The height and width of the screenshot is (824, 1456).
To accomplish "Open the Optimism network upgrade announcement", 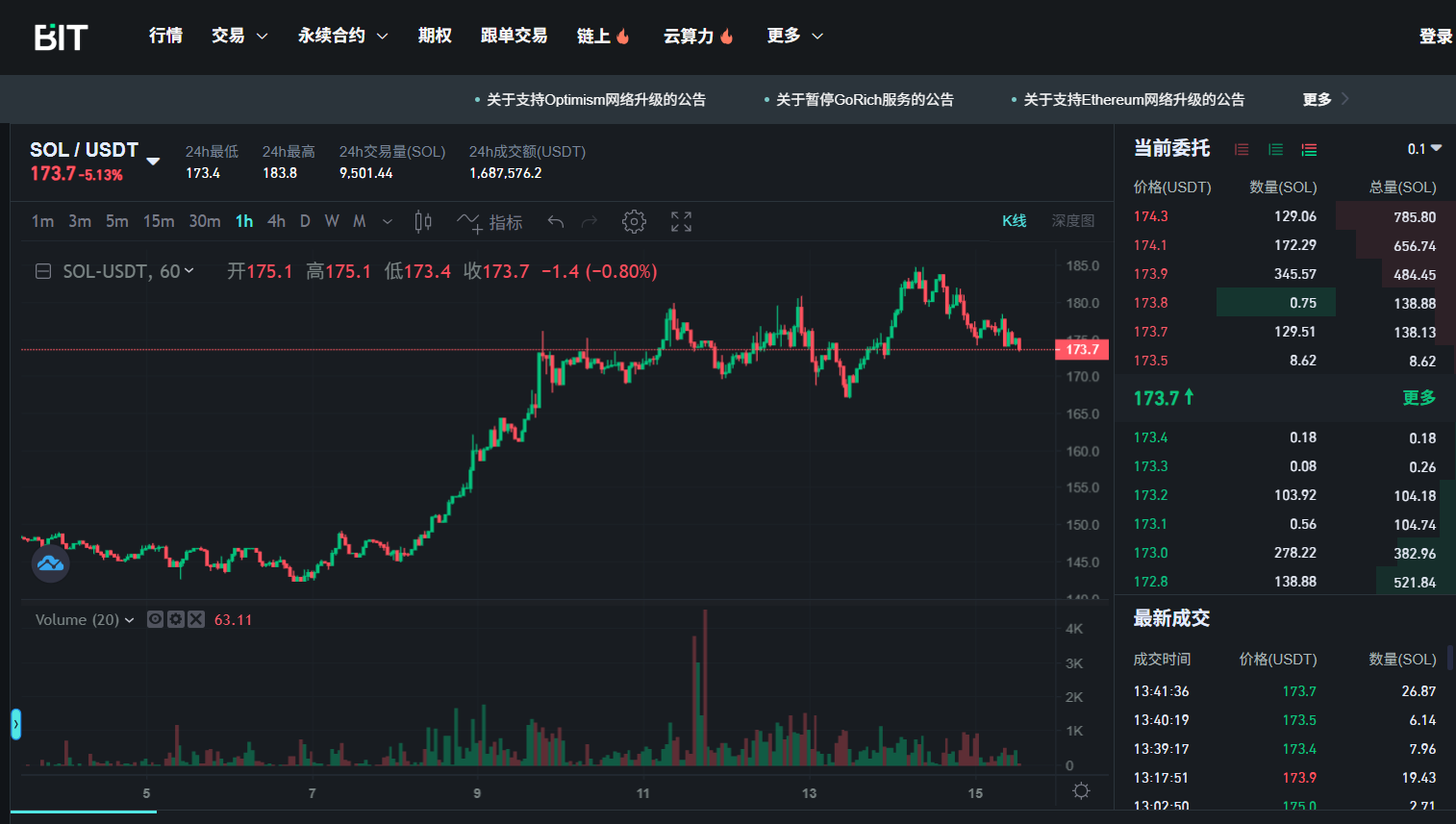I will 595,99.
